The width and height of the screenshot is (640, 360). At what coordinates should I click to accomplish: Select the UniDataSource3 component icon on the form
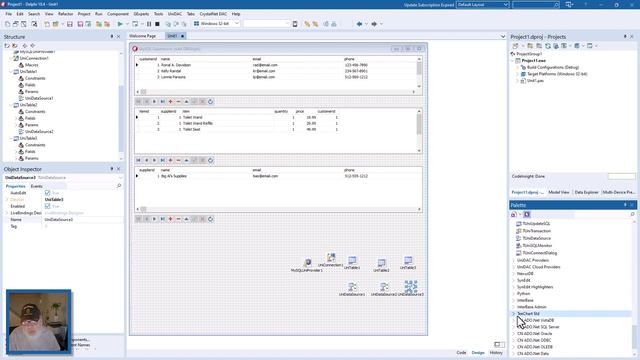coord(411,287)
